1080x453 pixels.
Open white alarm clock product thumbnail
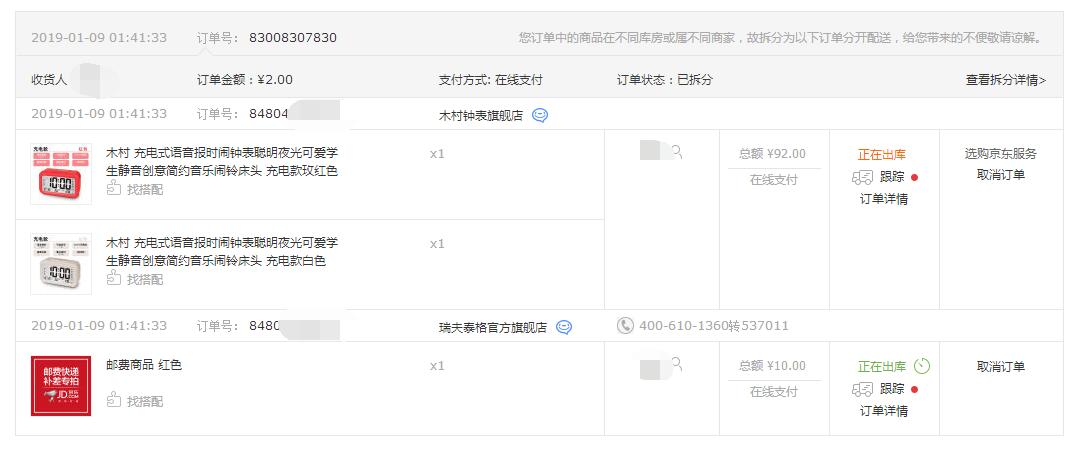pos(61,264)
